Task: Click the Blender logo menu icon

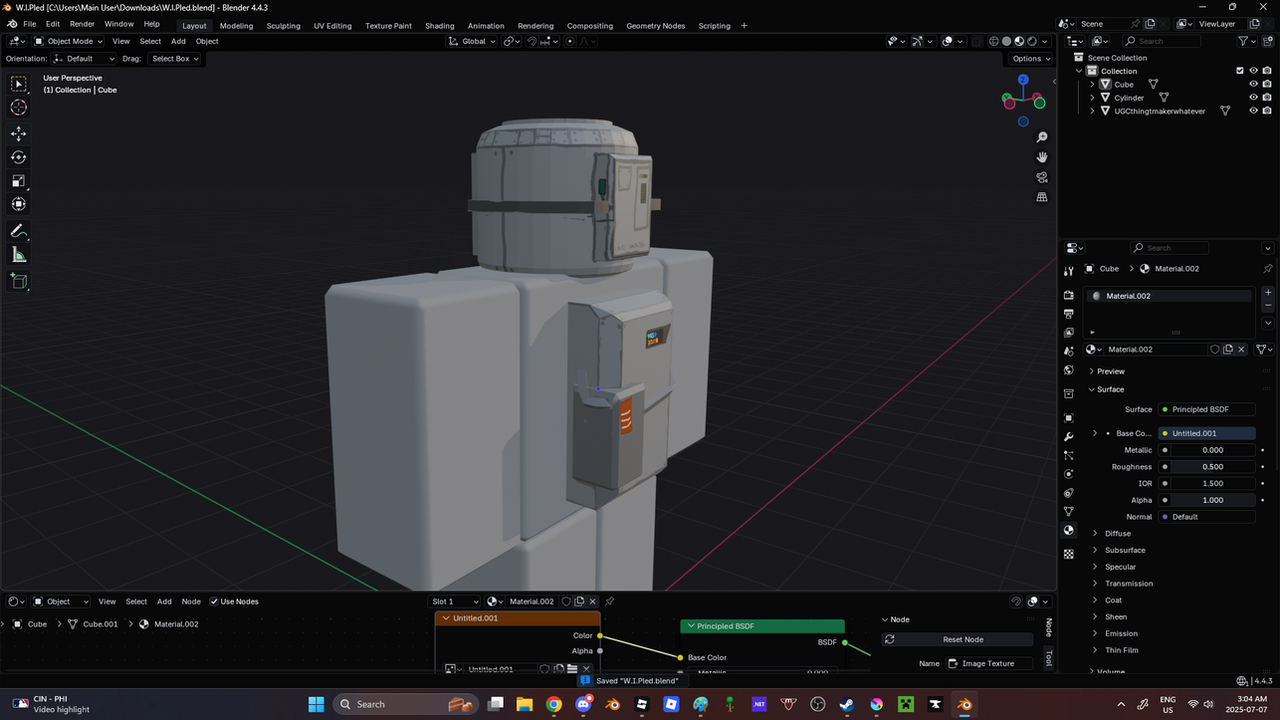Action: [11, 24]
